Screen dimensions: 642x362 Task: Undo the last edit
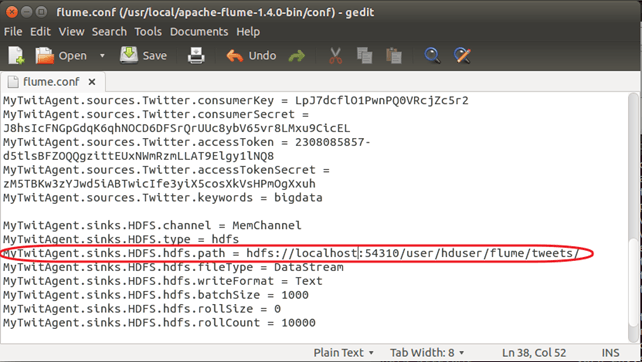[x=251, y=55]
